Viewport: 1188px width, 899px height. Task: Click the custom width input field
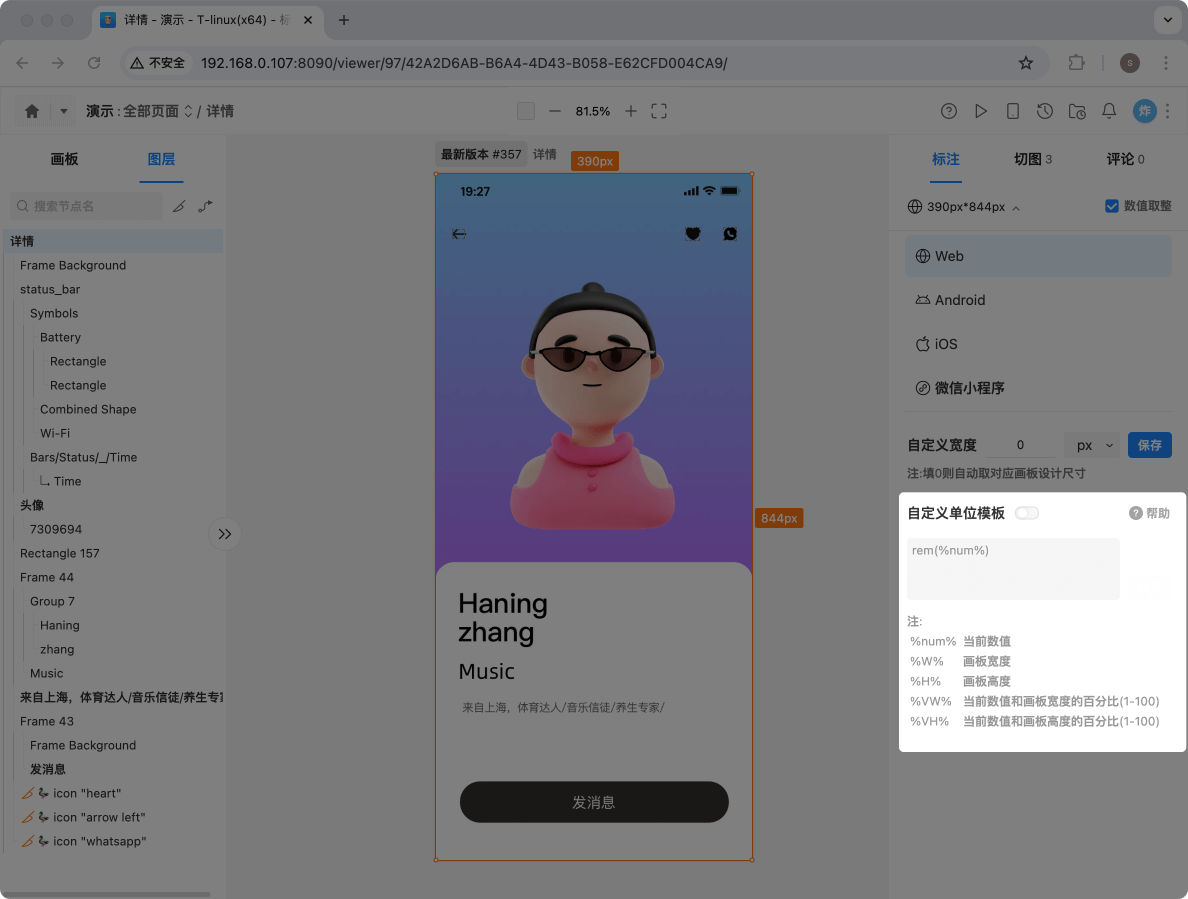click(1022, 445)
